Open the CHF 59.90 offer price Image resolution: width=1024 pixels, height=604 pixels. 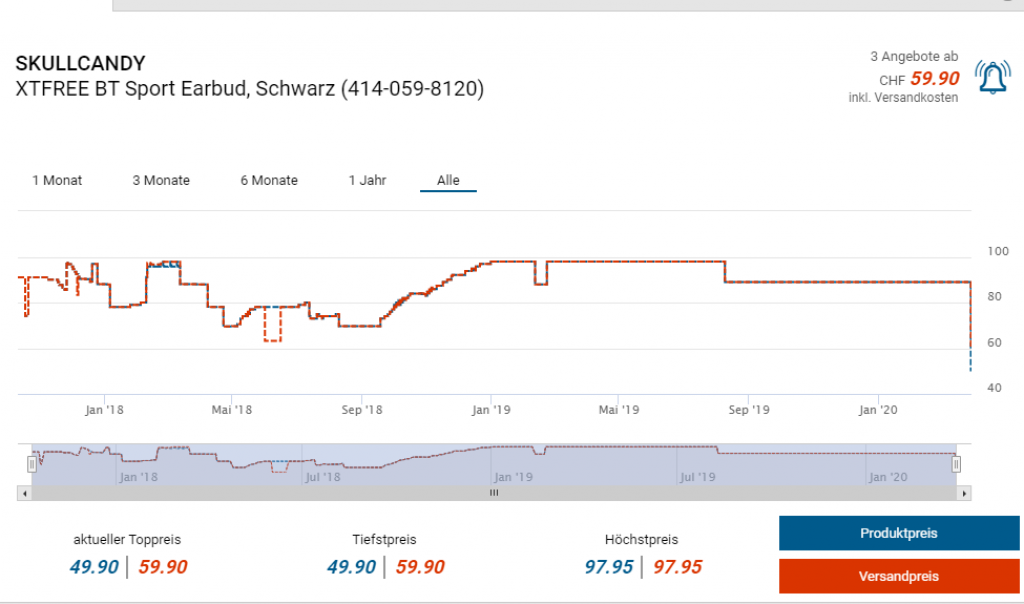tap(934, 78)
